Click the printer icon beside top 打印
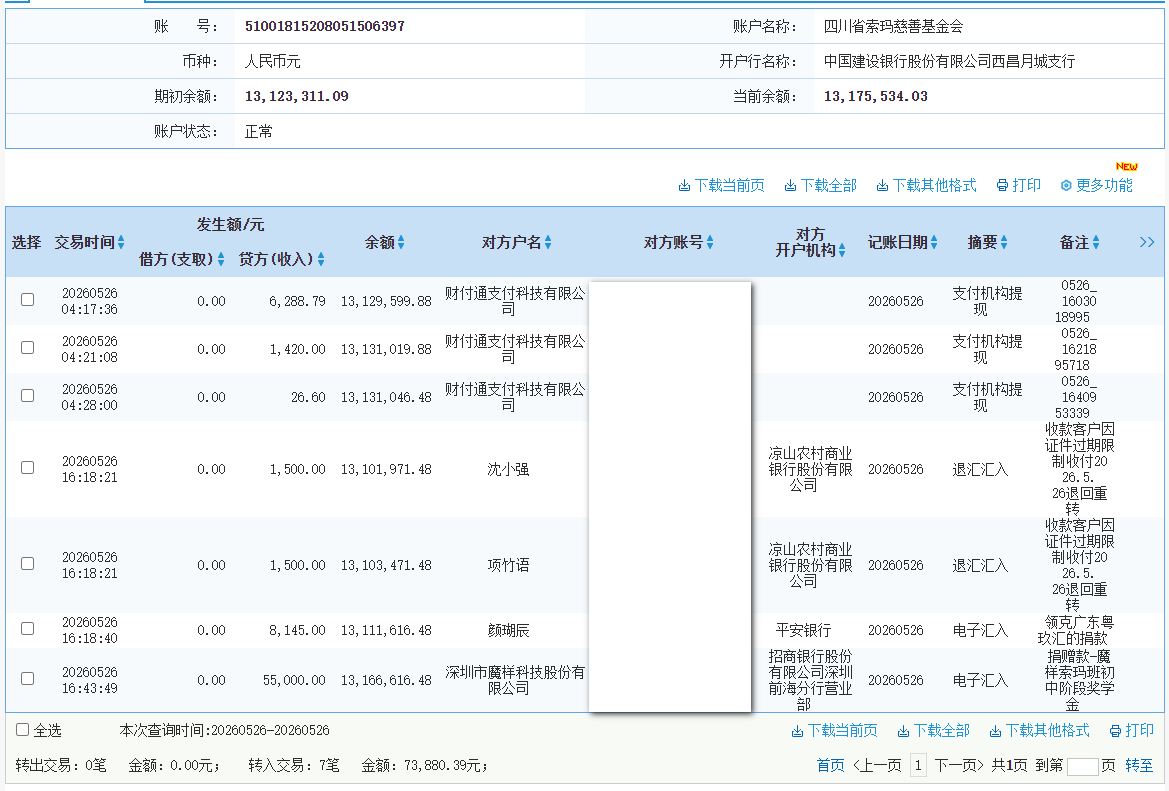The height and width of the screenshot is (791, 1169). [x=1002, y=186]
